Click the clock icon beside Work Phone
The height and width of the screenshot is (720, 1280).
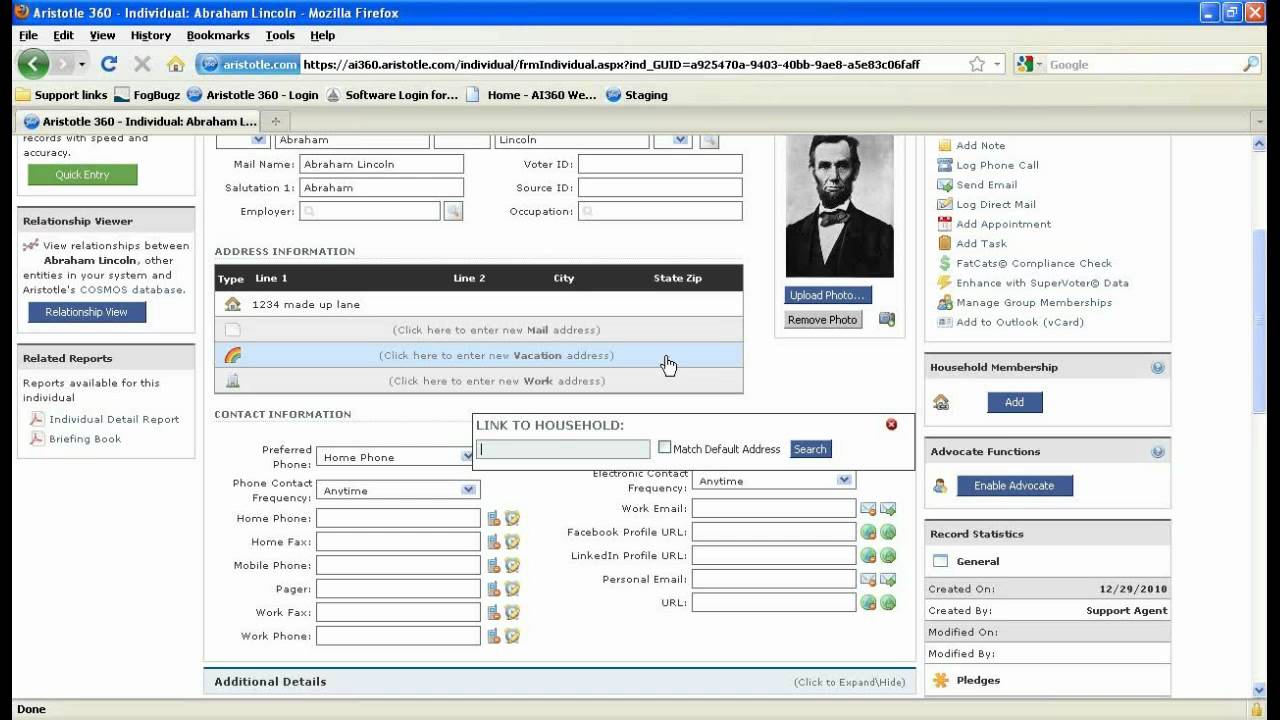click(x=512, y=636)
